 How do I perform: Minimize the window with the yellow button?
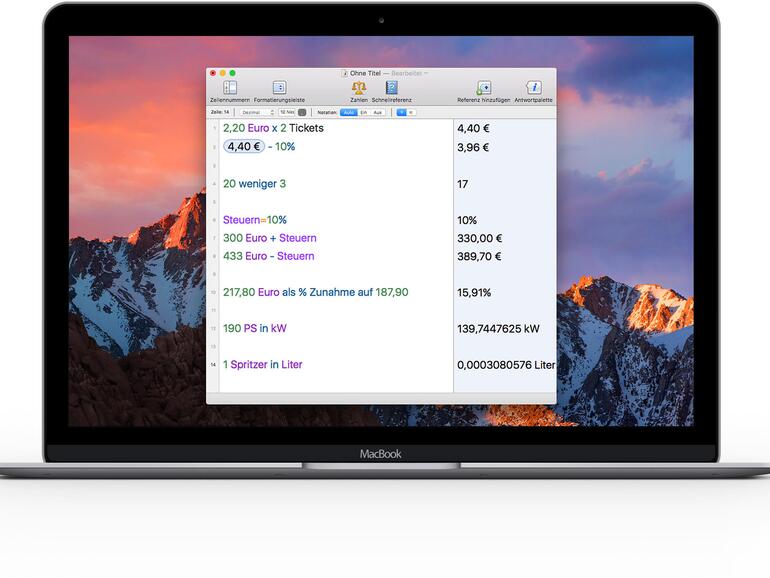tap(222, 73)
